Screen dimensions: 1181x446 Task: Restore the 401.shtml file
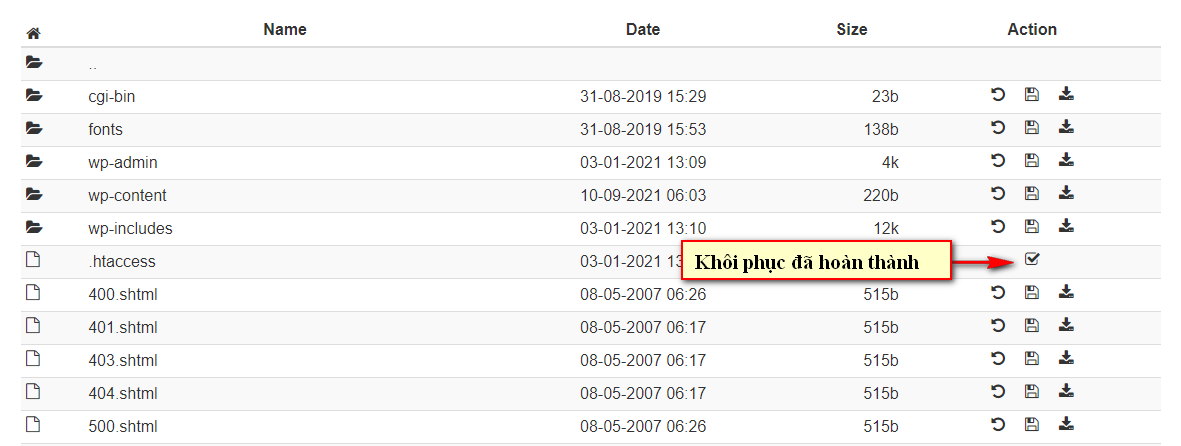(x=998, y=325)
